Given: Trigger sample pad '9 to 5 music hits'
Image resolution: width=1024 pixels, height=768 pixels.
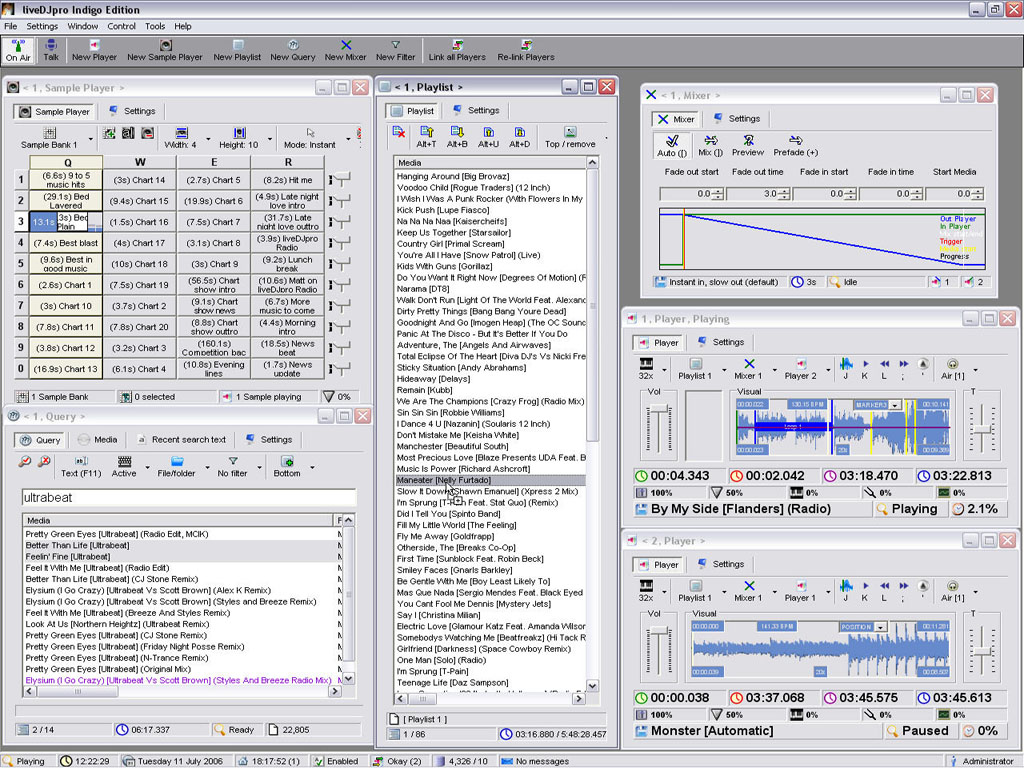Looking at the screenshot, I should coord(65,180).
